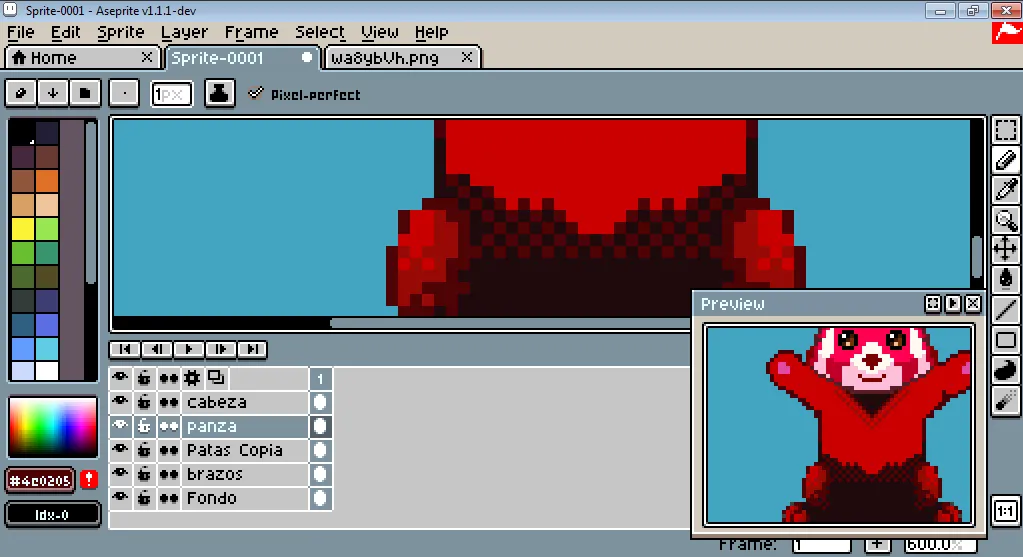Click the square brush shape button
1023x557 pixels.
(x=85, y=93)
